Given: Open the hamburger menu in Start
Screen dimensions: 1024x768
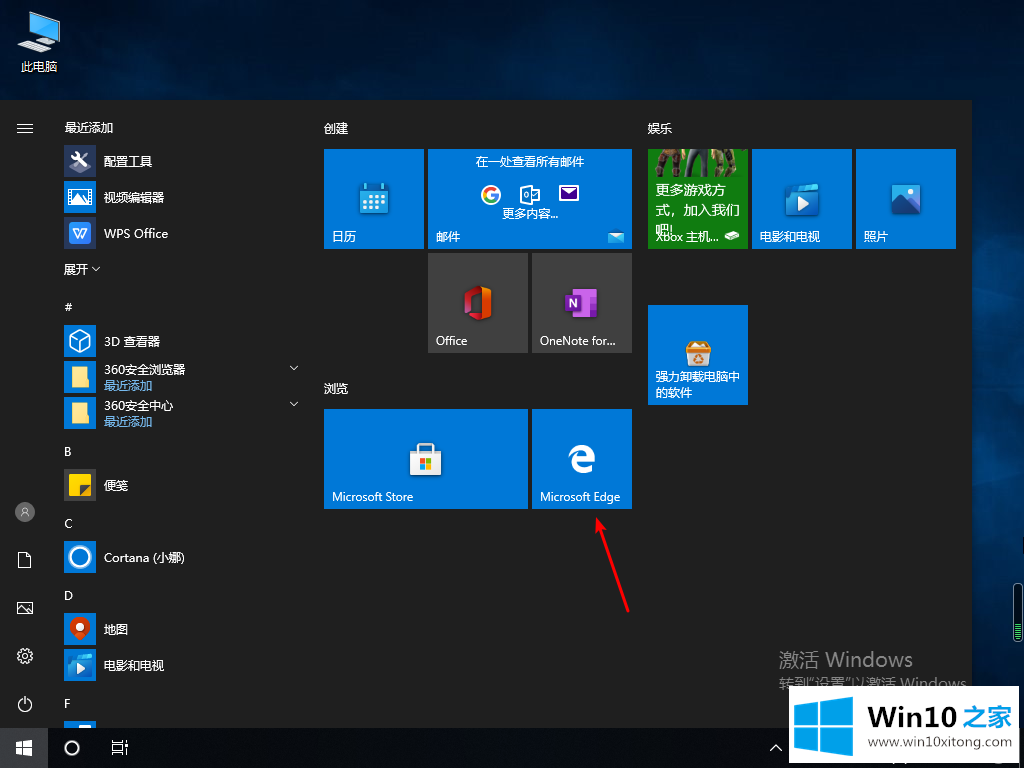Looking at the screenshot, I should 25,129.
